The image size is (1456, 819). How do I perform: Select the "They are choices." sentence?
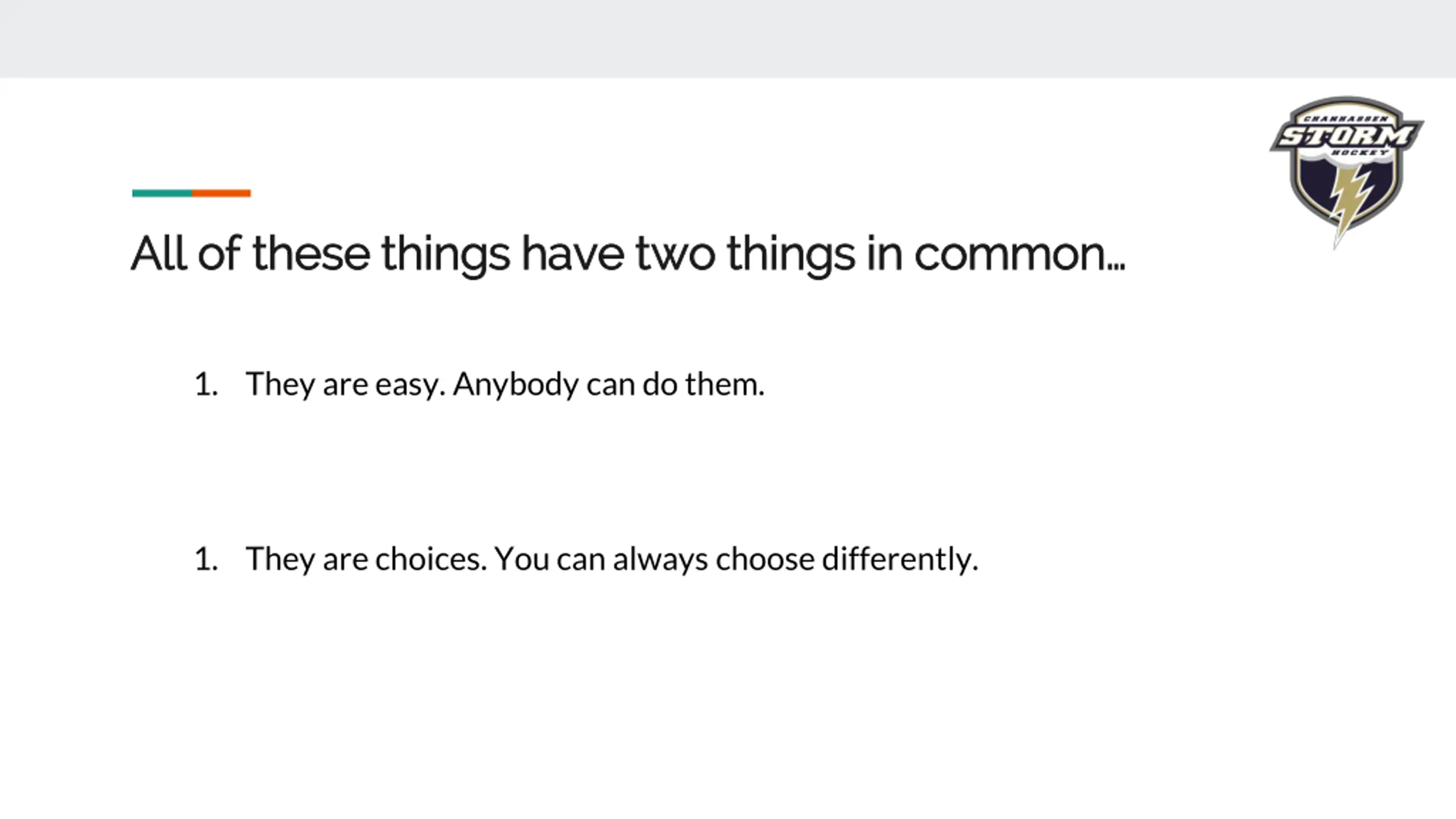point(366,559)
